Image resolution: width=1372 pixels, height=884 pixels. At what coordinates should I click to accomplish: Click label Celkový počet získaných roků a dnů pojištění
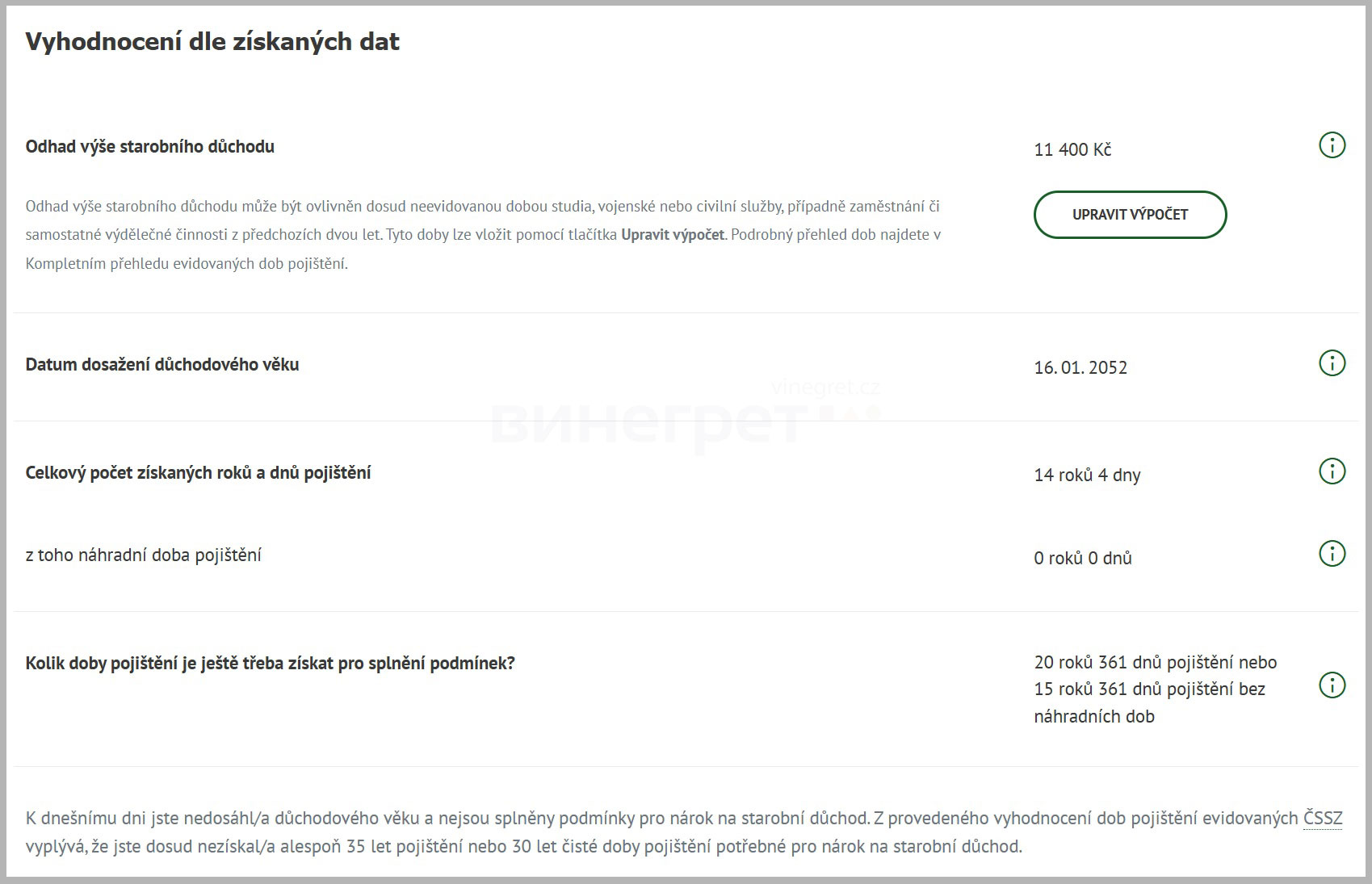[198, 473]
